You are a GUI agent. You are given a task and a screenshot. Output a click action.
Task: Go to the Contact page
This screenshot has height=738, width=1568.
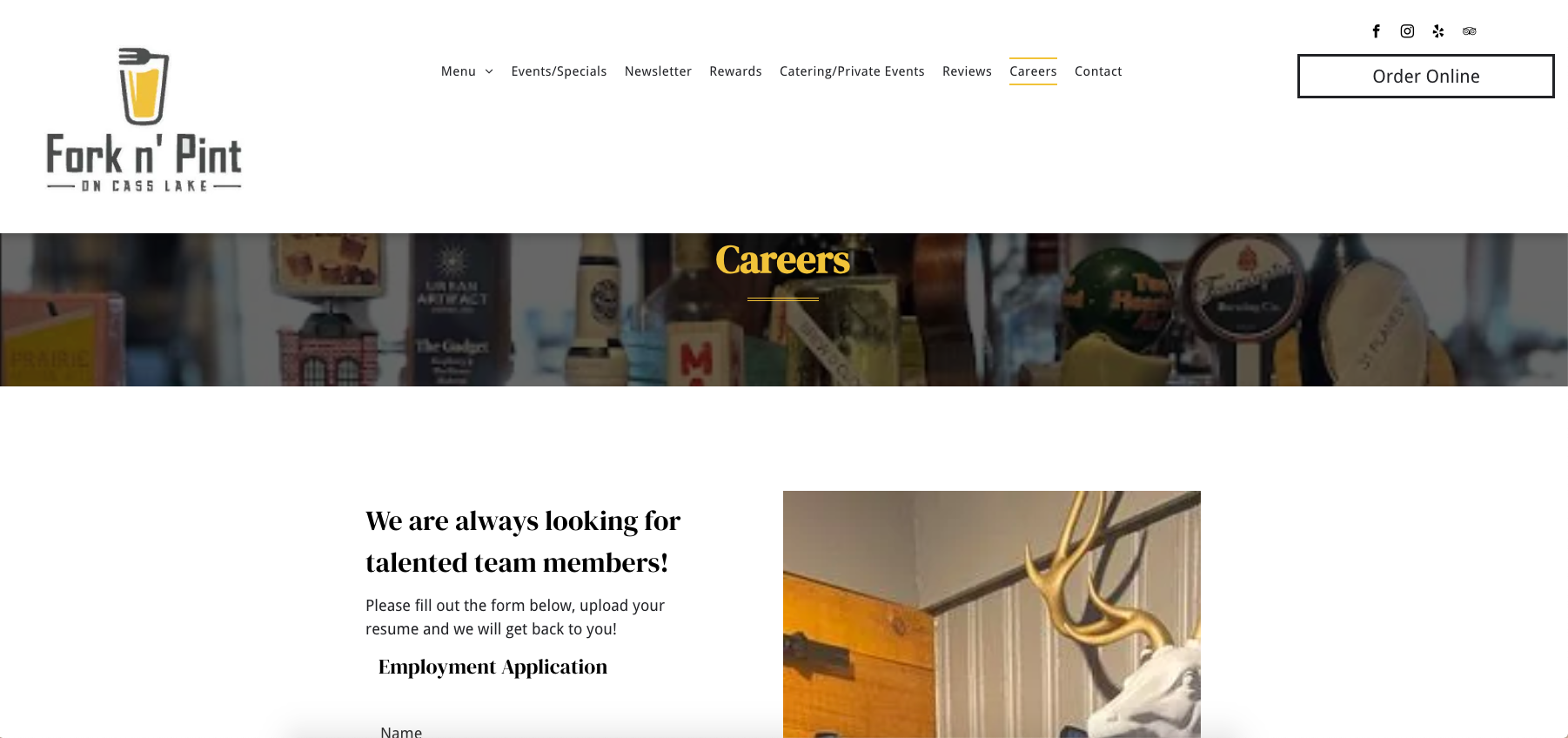pos(1098,71)
